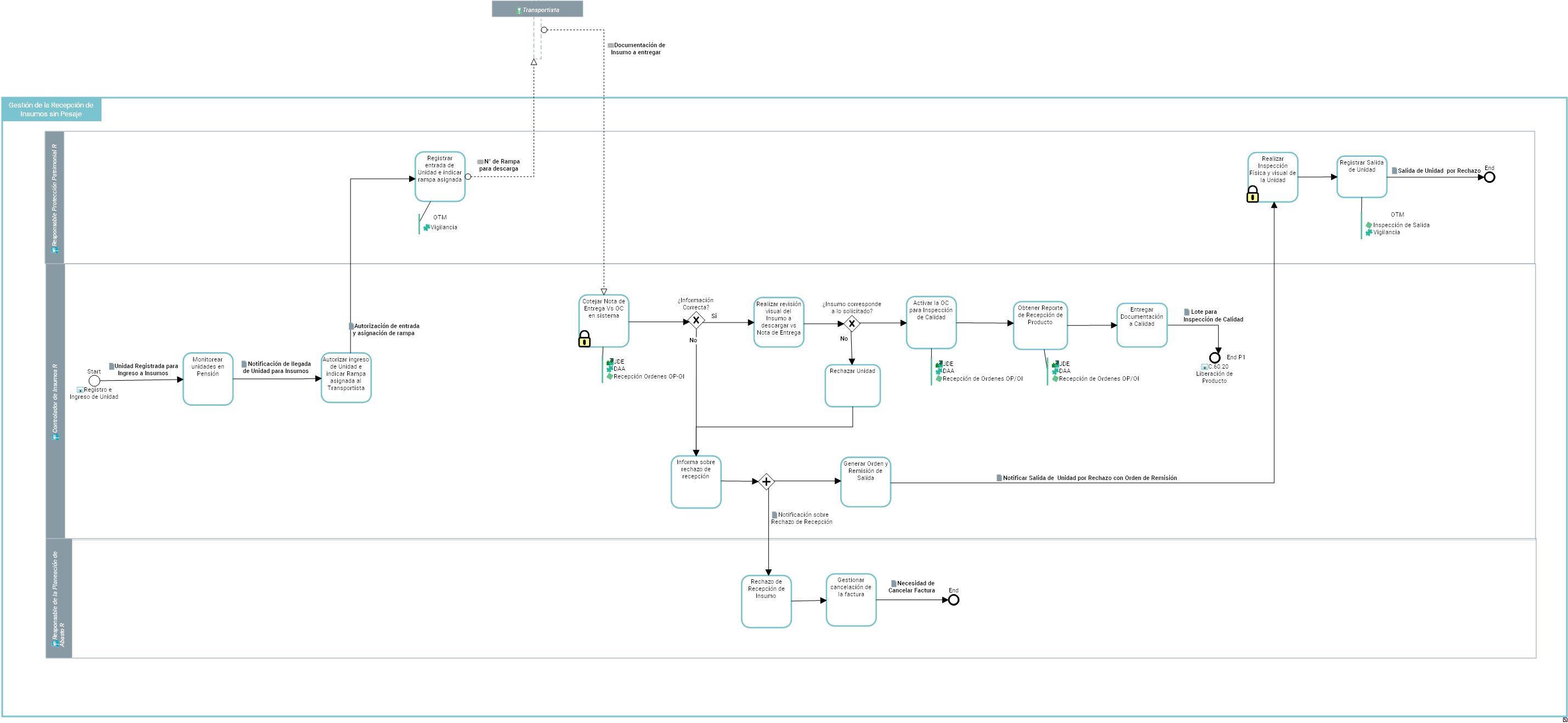Select the Controlador de Insumos R lane header
Viewport: 1568px width, 723px height.
click(55, 401)
